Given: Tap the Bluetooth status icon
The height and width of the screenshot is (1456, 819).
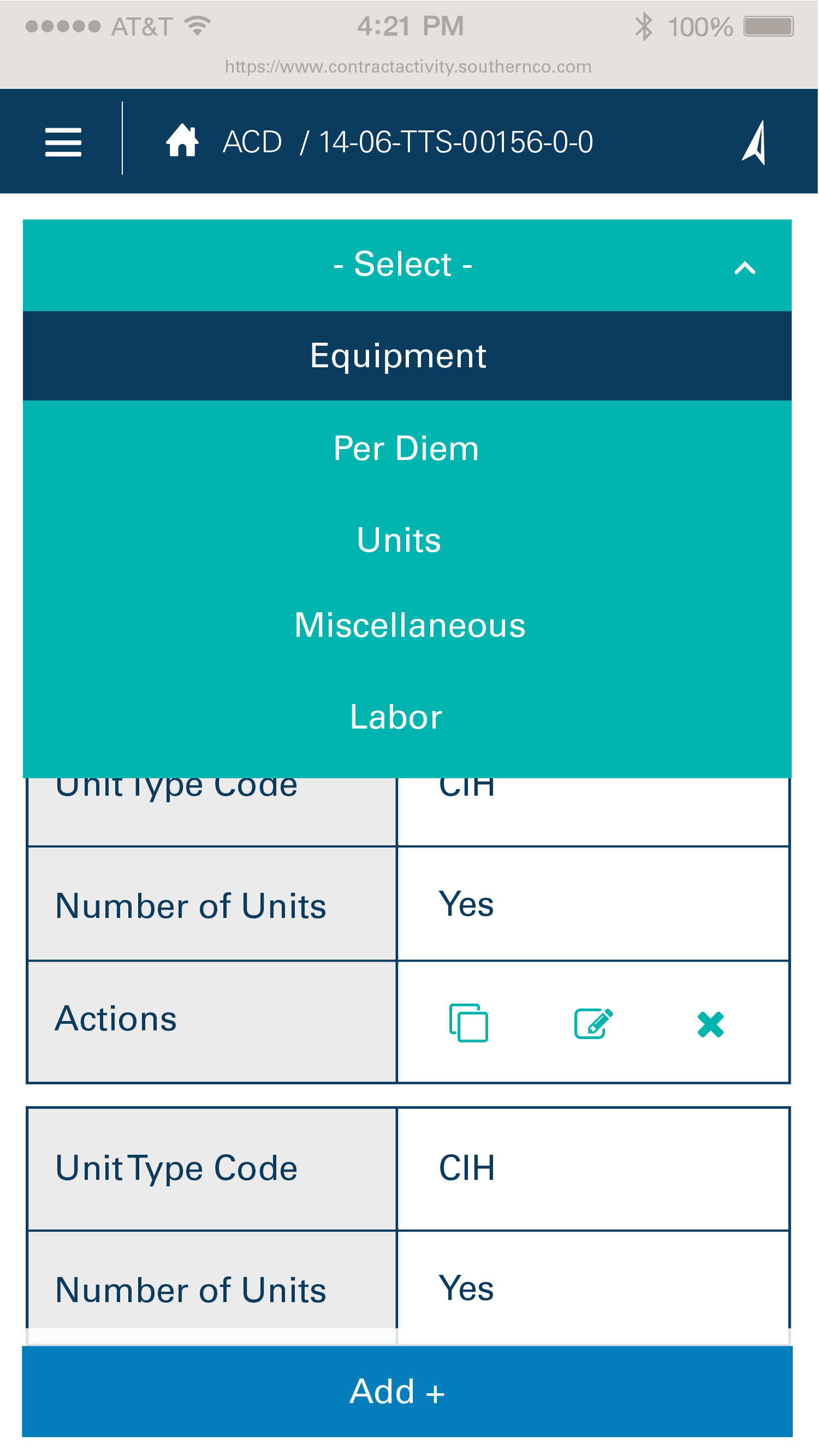Looking at the screenshot, I should tap(644, 27).
